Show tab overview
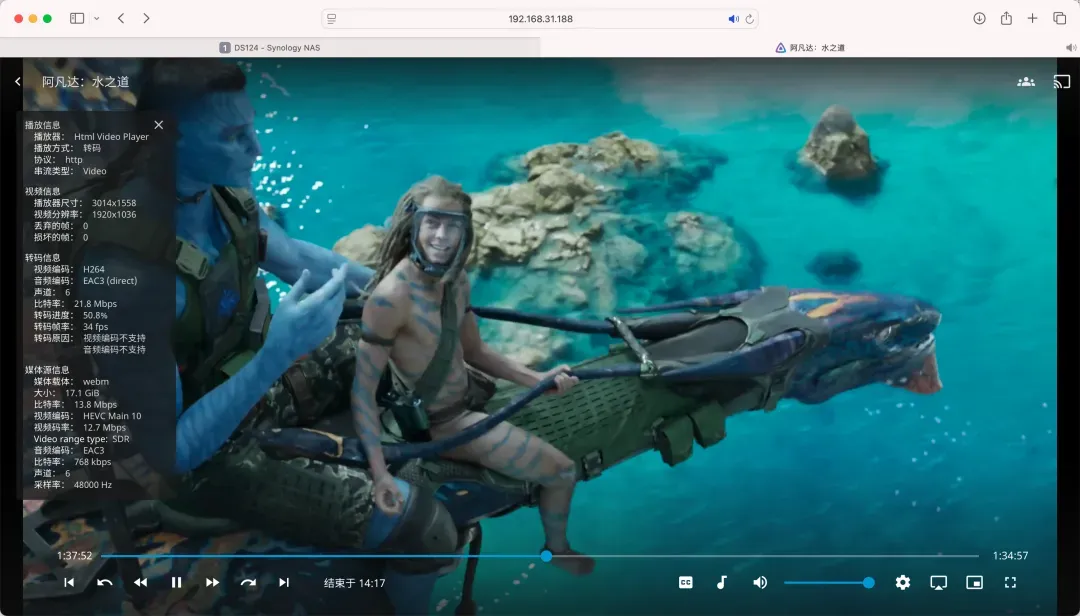Image resolution: width=1080 pixels, height=616 pixels. (x=1059, y=19)
